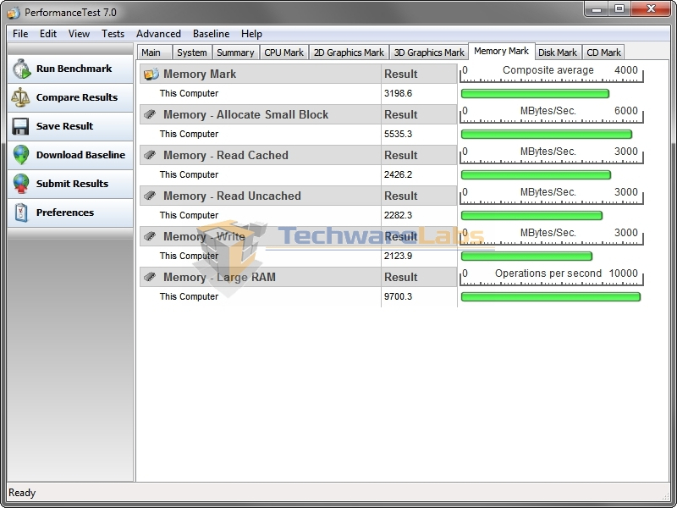
Task: Click the Preferences clipboard icon
Action: (x=21, y=212)
